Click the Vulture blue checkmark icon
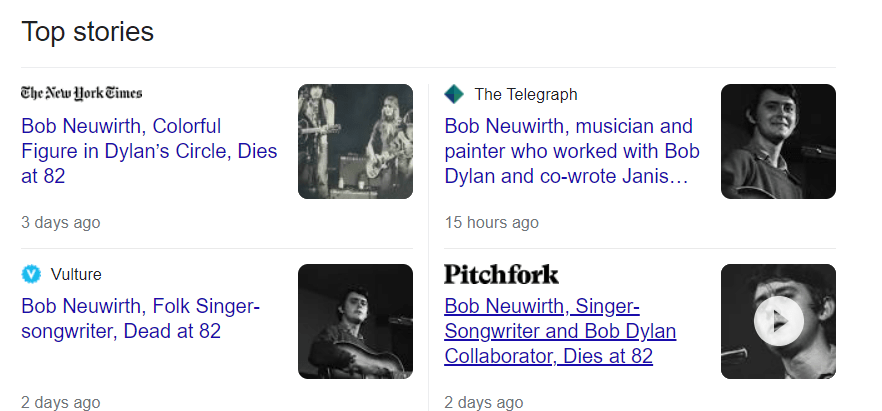882x411 pixels. (31, 274)
